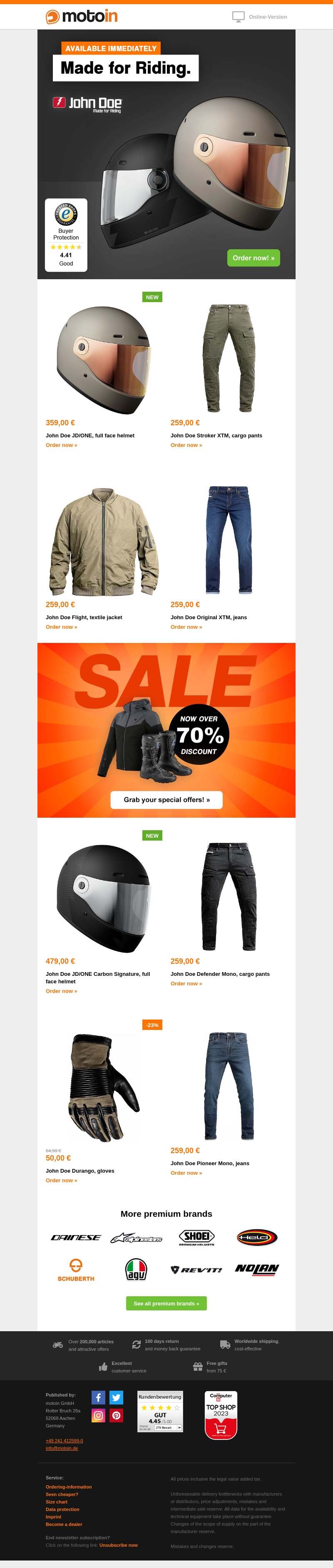This screenshot has width=333, height=1568.
Task: Open the John Doe Flight jacket image
Action: tap(104, 541)
